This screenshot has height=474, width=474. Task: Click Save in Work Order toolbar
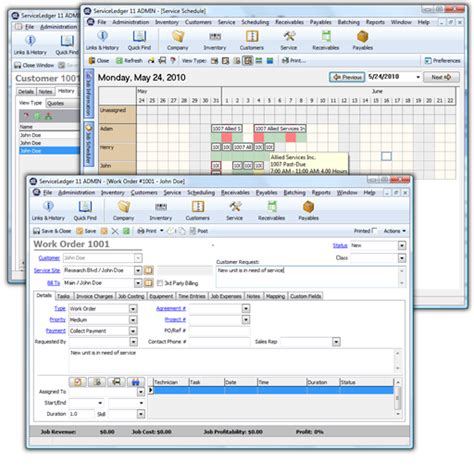86,231
